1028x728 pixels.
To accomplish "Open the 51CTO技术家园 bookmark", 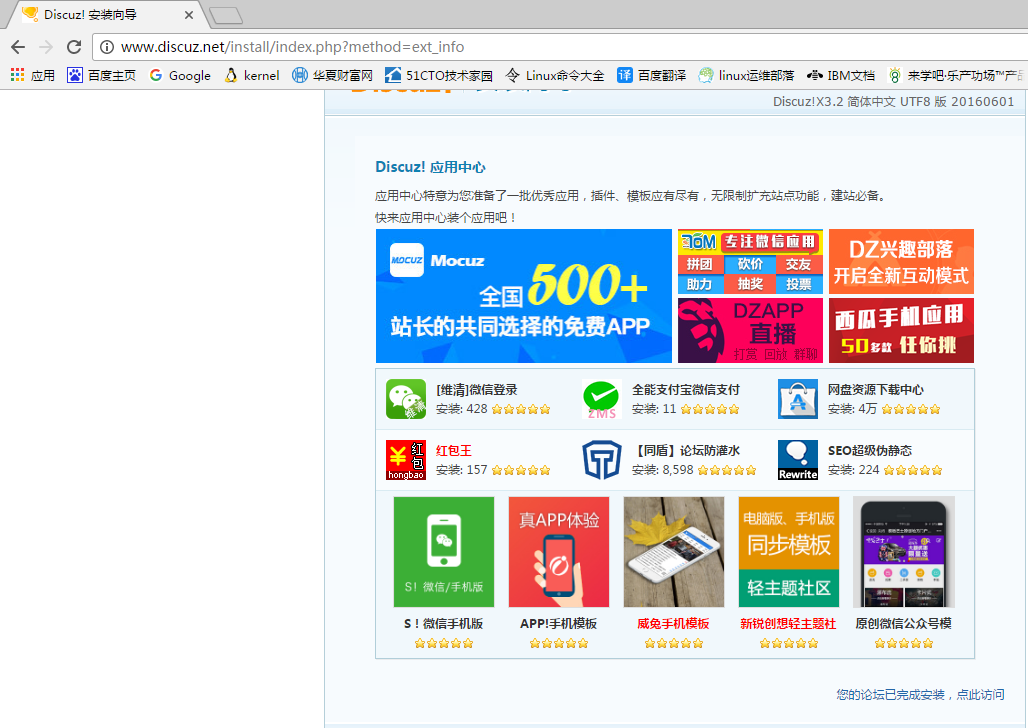I will tap(439, 75).
